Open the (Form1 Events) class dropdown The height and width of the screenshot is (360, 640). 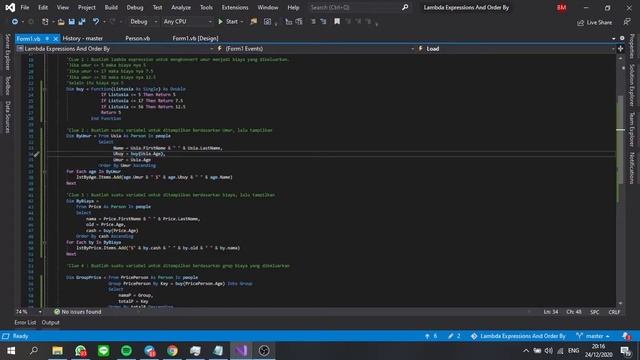tap(316, 49)
